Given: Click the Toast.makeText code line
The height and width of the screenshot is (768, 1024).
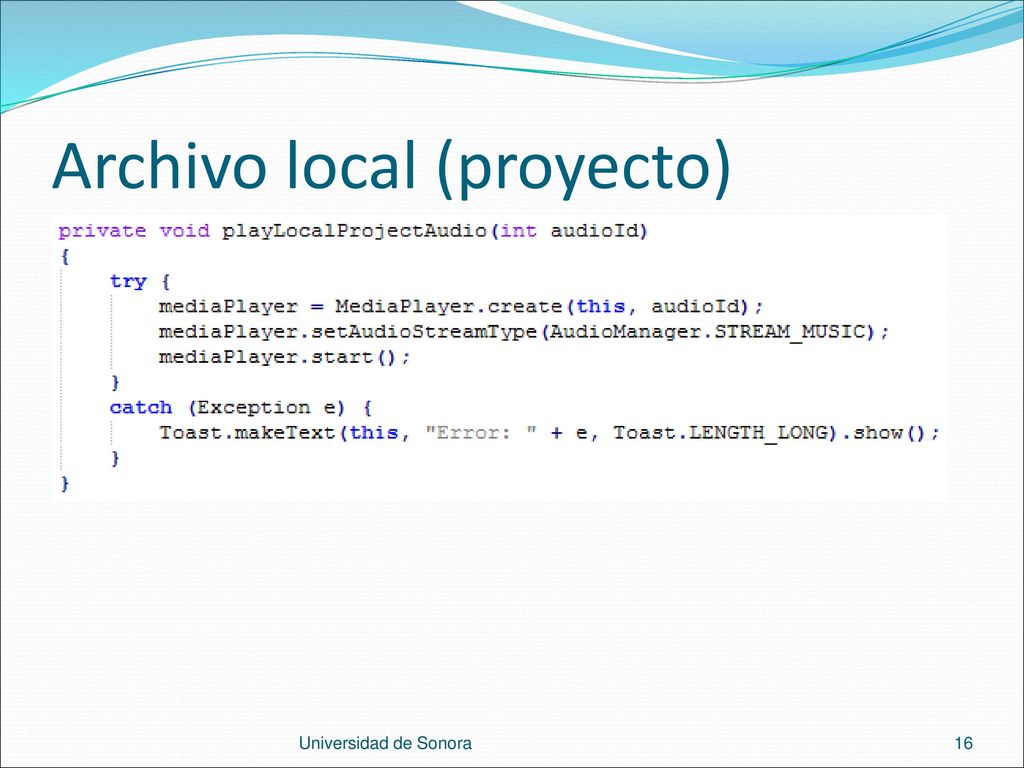Looking at the screenshot, I should click(549, 434).
